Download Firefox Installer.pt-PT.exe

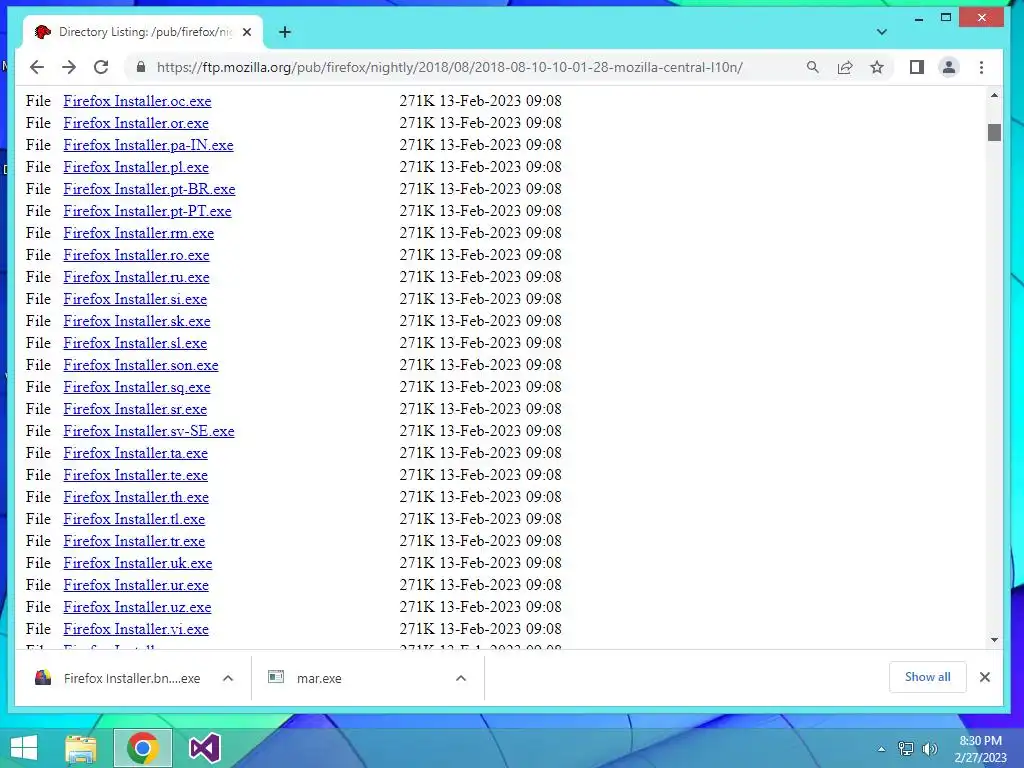(147, 211)
